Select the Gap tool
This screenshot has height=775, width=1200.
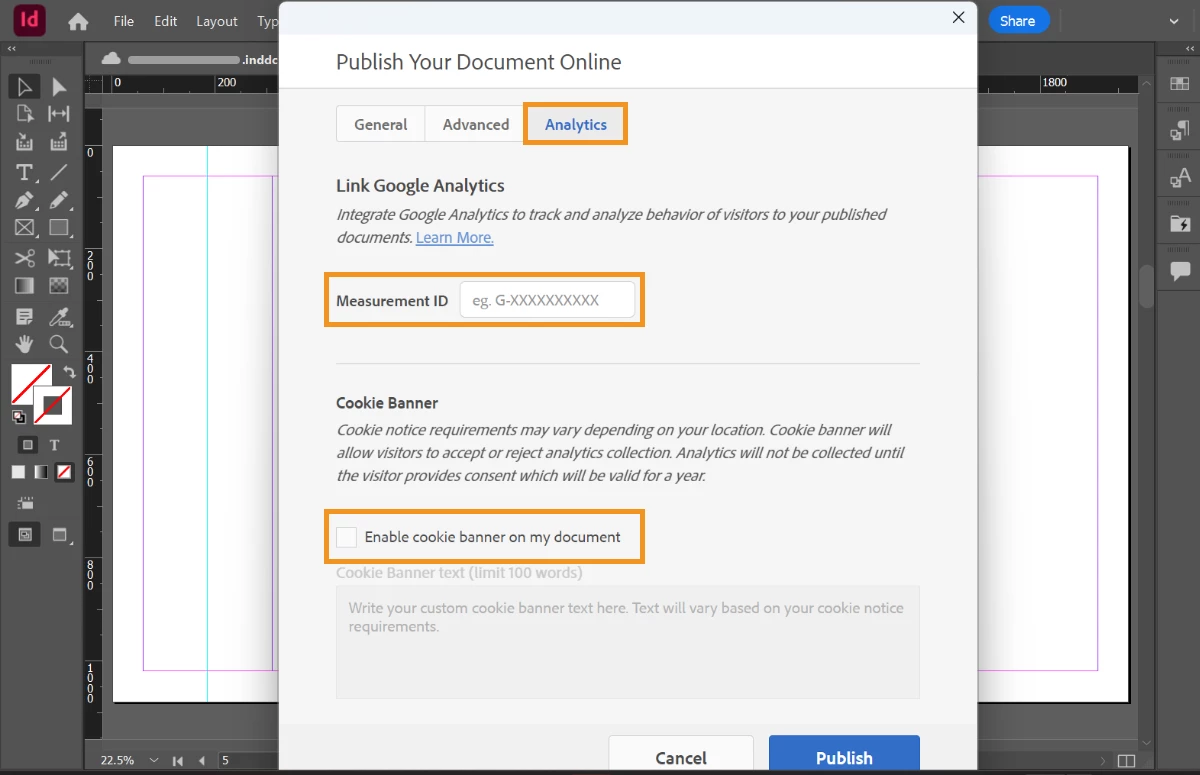pyautogui.click(x=59, y=114)
